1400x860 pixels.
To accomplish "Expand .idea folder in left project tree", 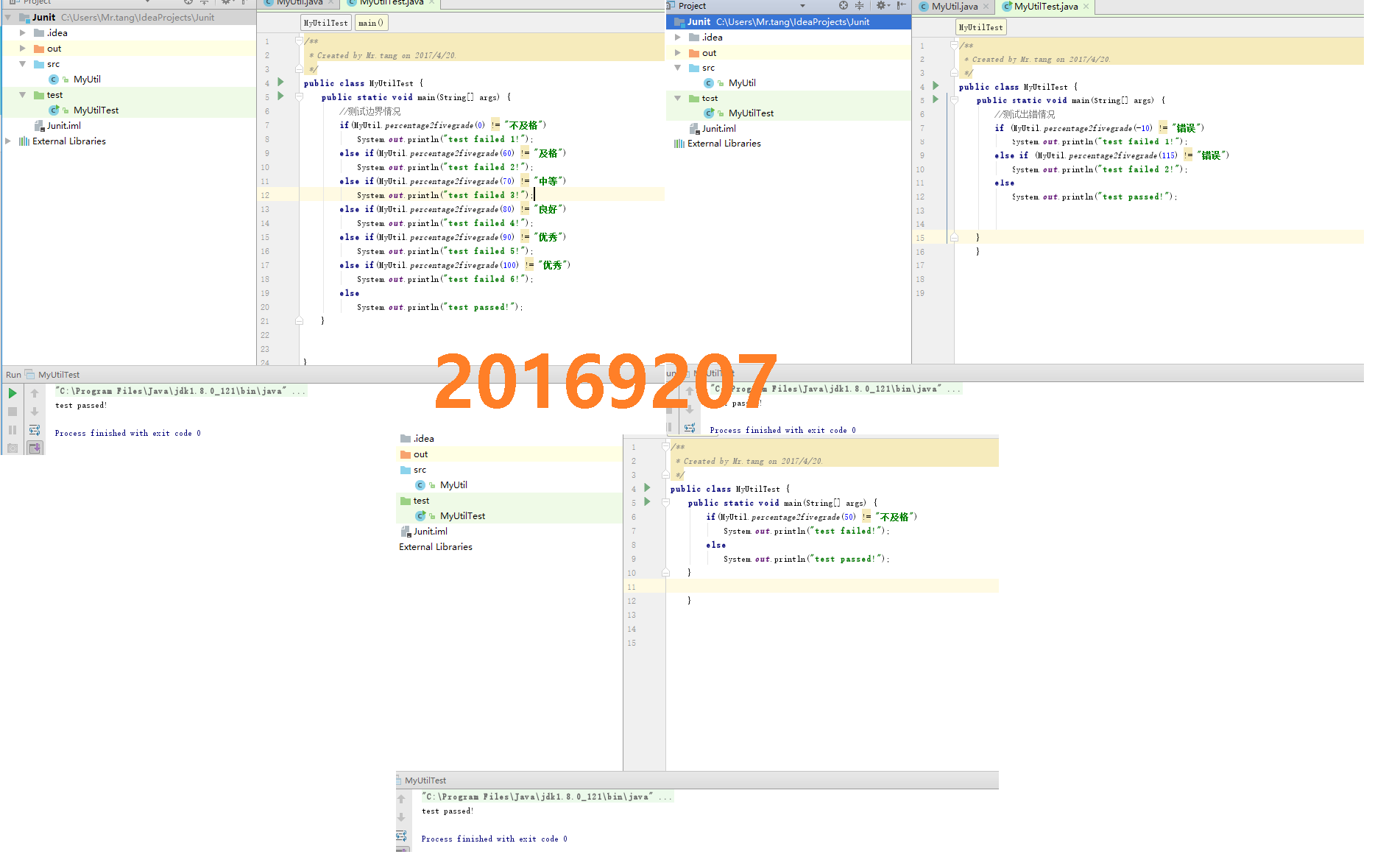I will point(23,33).
